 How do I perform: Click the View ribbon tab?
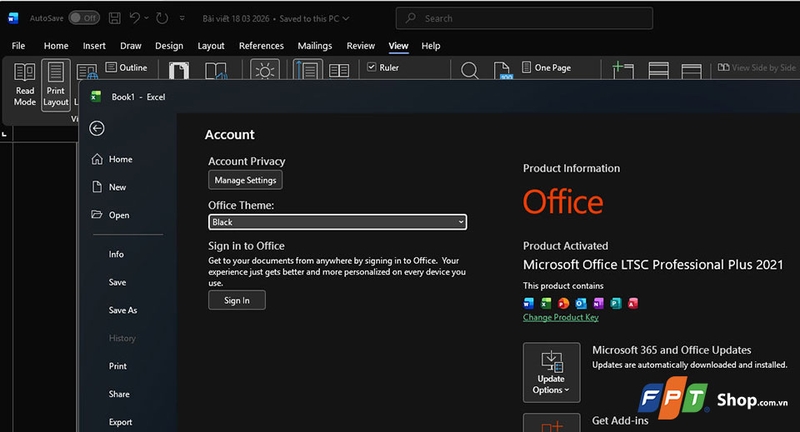(398, 46)
